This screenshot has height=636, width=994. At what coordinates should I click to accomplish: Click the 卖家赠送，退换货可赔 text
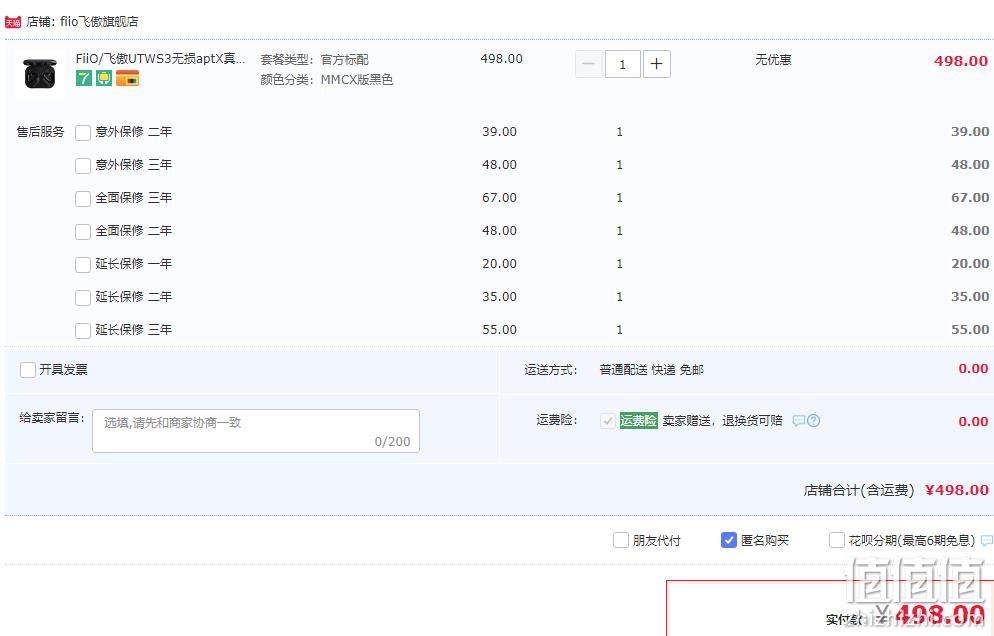point(723,420)
